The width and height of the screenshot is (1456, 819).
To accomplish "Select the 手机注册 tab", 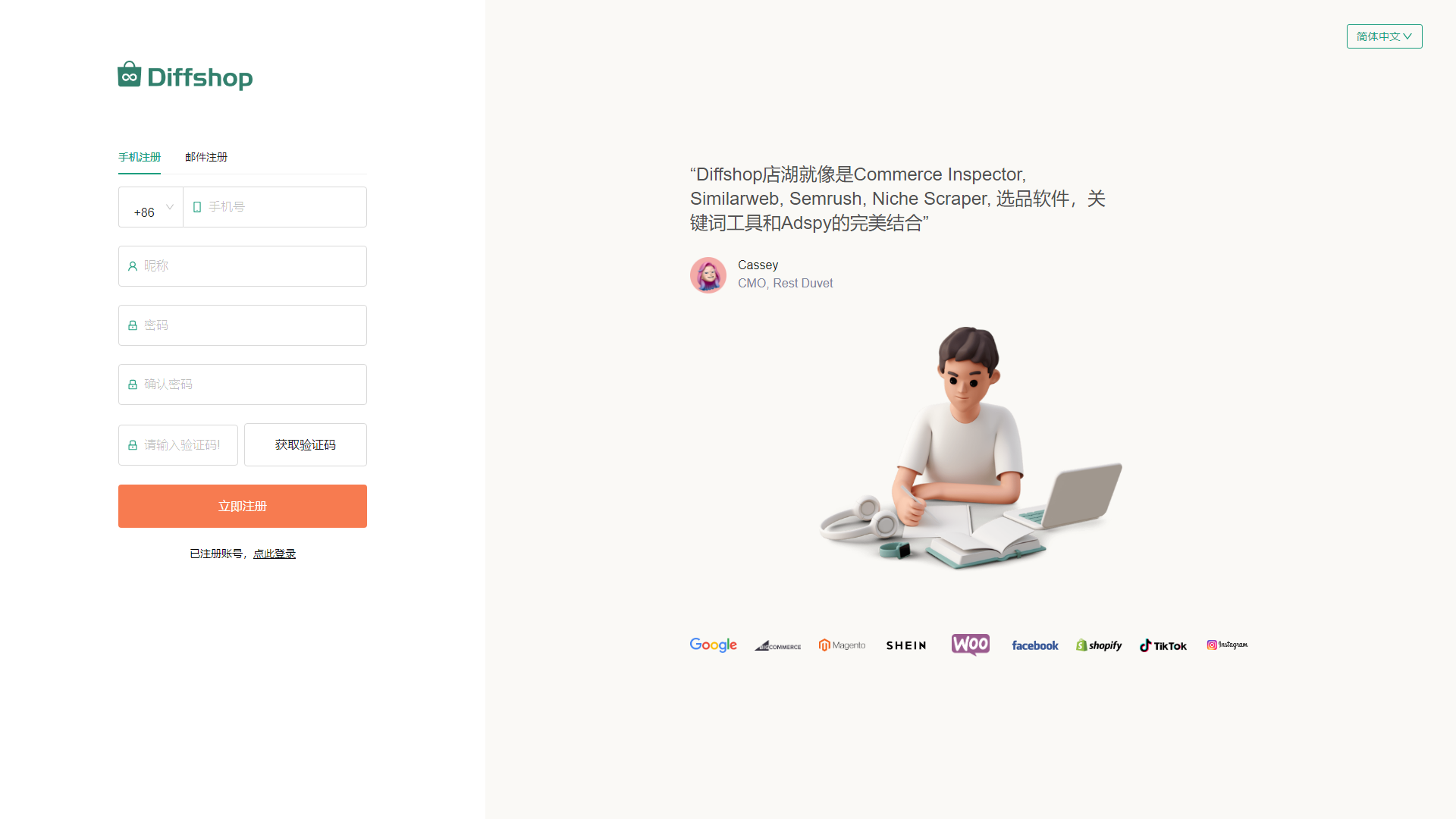I will point(140,157).
